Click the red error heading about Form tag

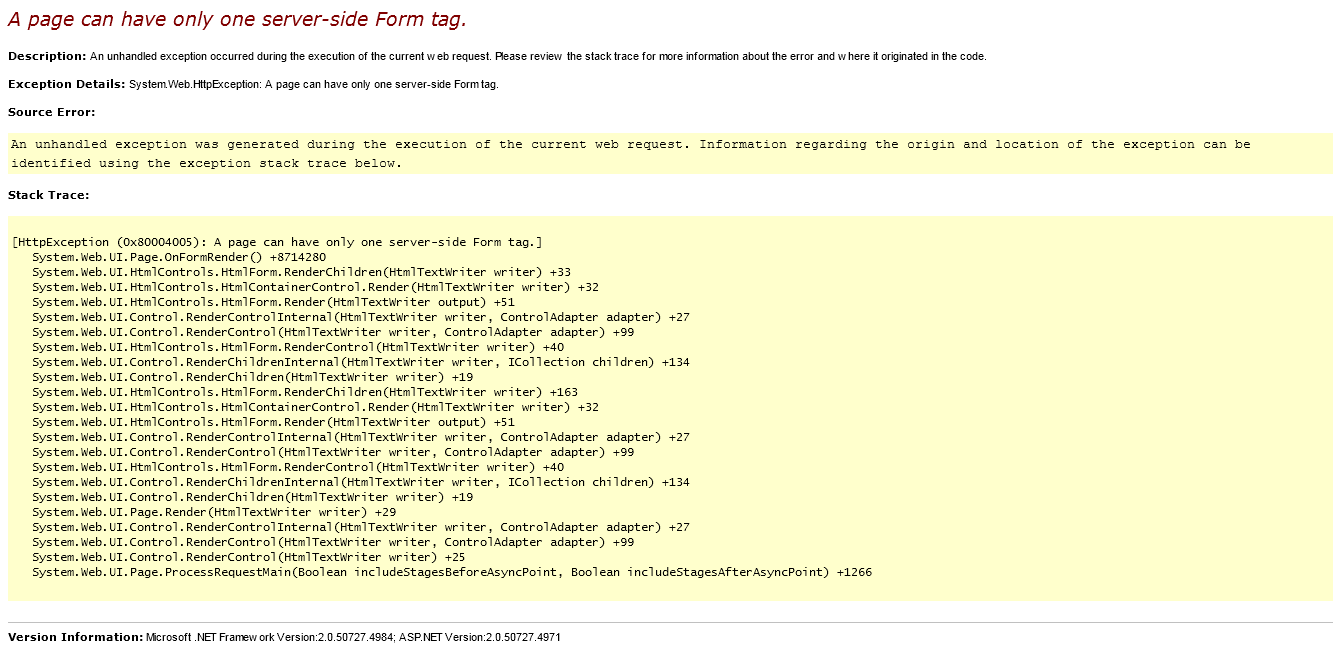tap(237, 20)
